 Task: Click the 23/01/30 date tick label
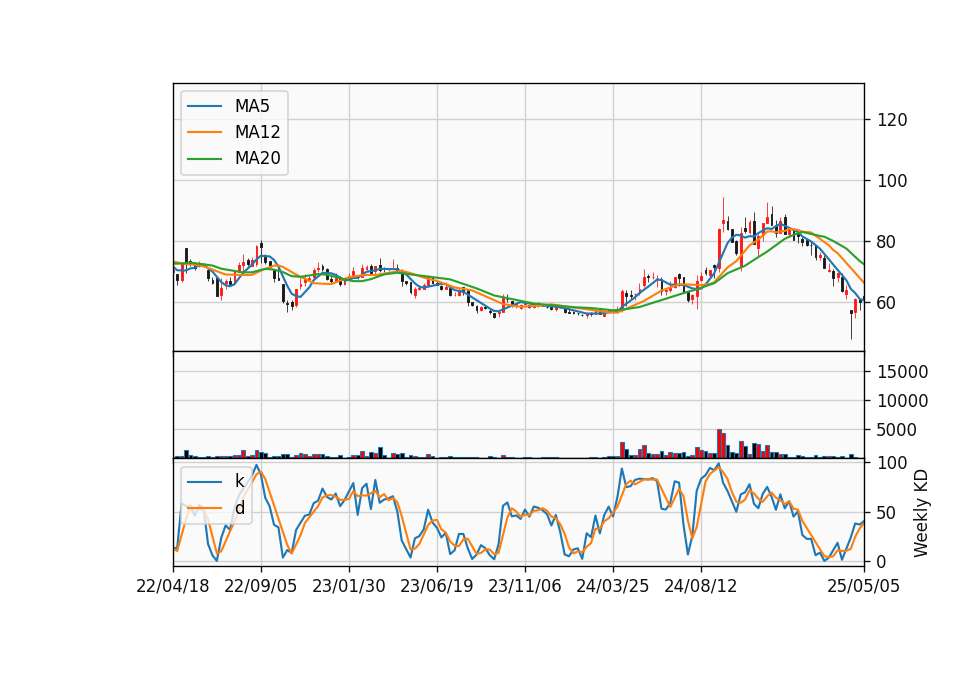coord(349,586)
